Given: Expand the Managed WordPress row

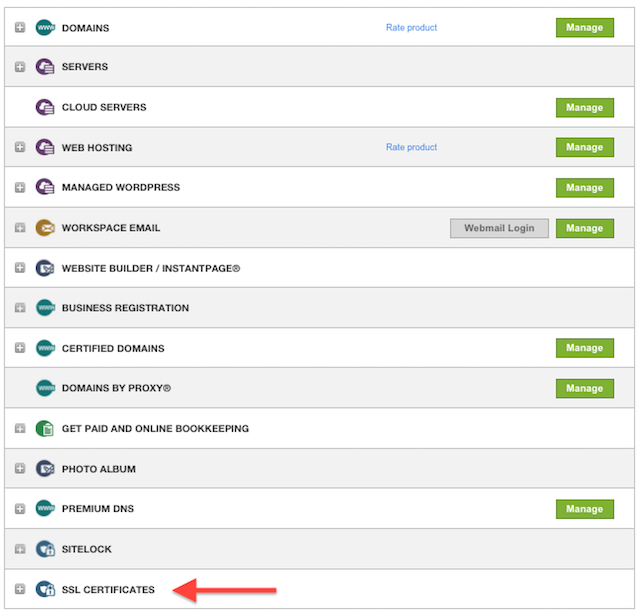Looking at the screenshot, I should click(20, 187).
